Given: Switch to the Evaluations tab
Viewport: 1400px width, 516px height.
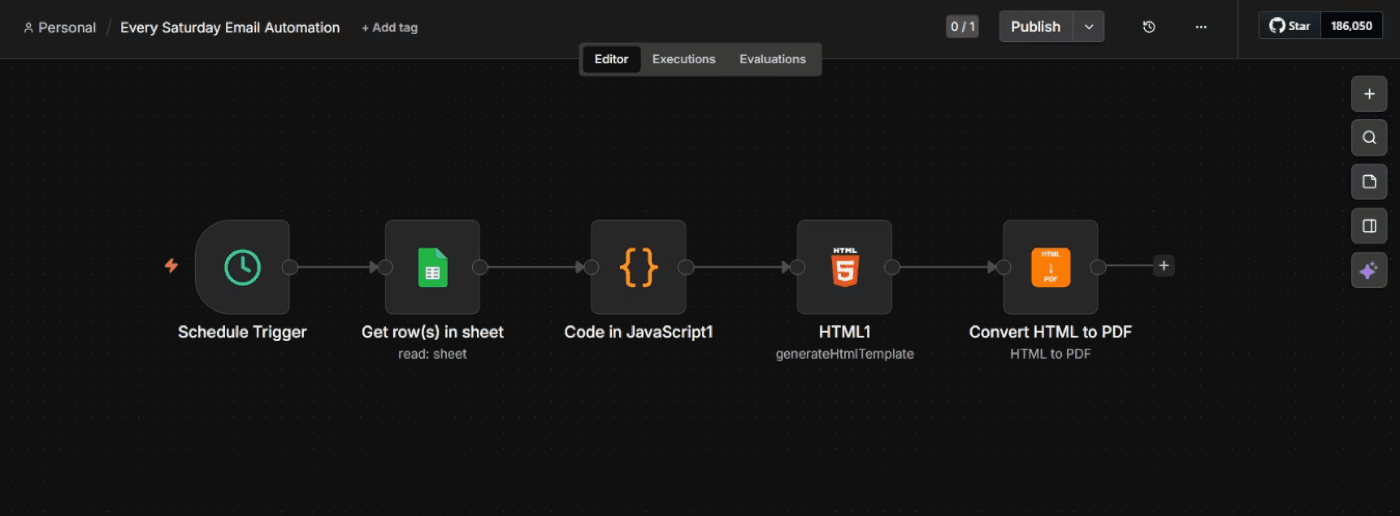Looking at the screenshot, I should coord(772,59).
